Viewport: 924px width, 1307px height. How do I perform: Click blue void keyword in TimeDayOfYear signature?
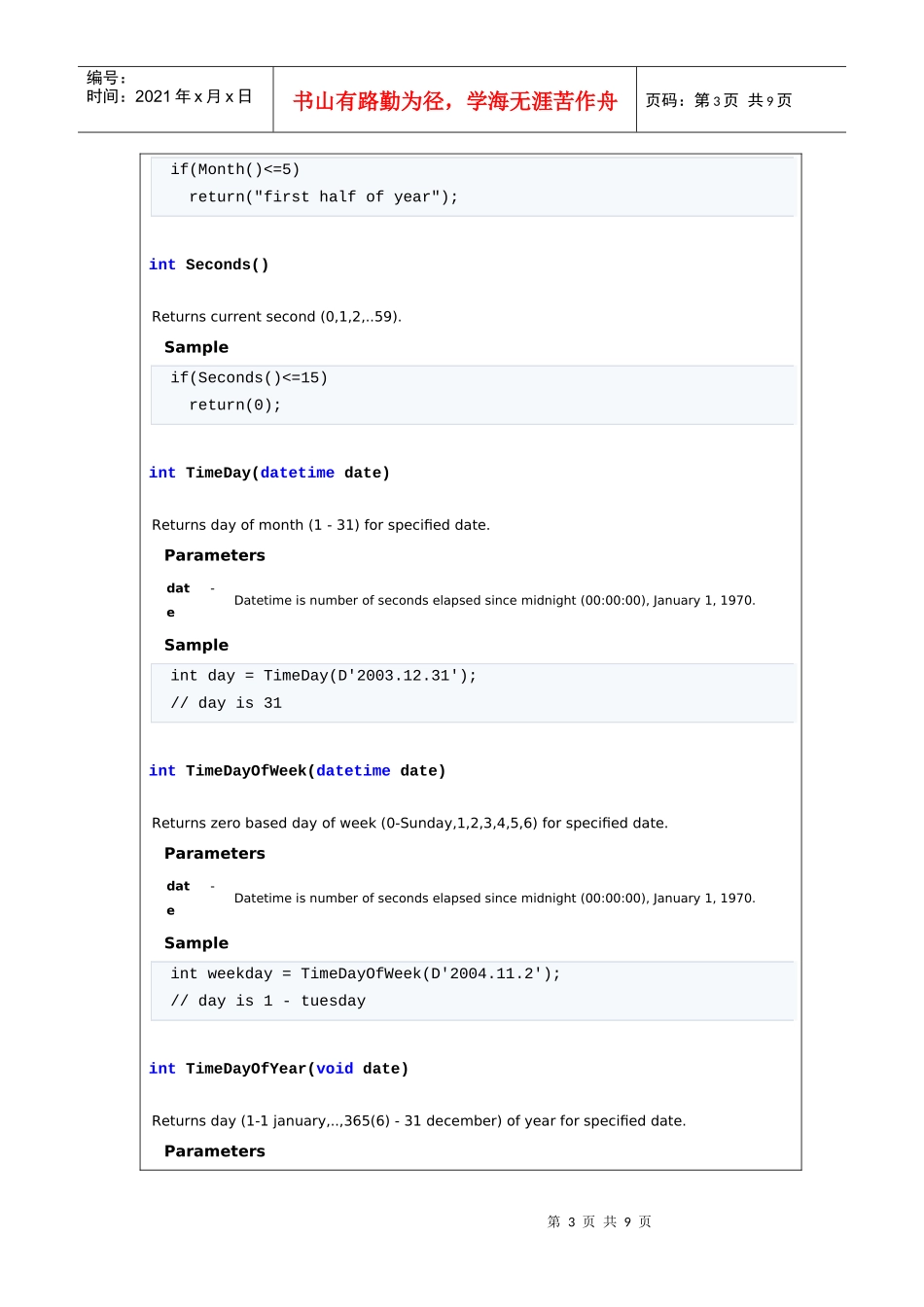pos(335,1069)
